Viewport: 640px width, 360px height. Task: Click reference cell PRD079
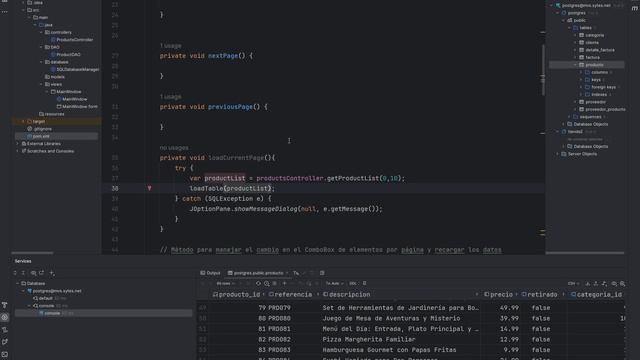279,308
